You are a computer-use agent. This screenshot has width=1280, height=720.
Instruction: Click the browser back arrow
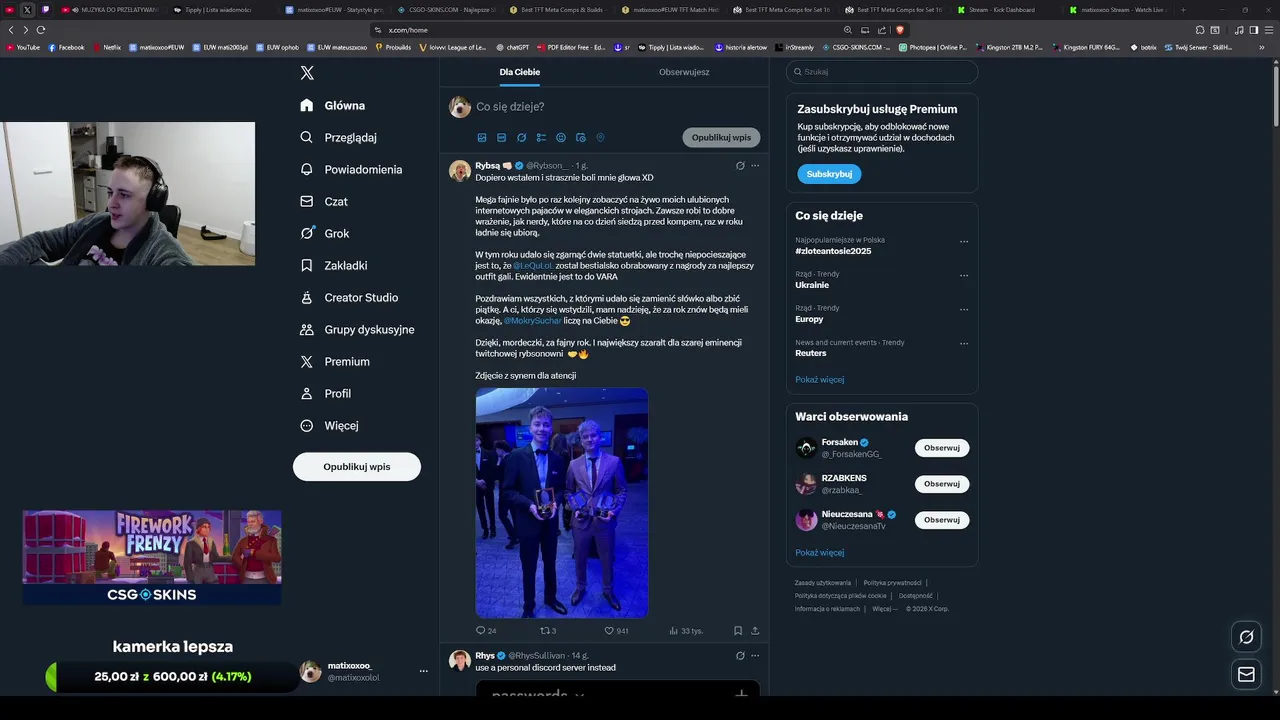pyautogui.click(x=11, y=30)
